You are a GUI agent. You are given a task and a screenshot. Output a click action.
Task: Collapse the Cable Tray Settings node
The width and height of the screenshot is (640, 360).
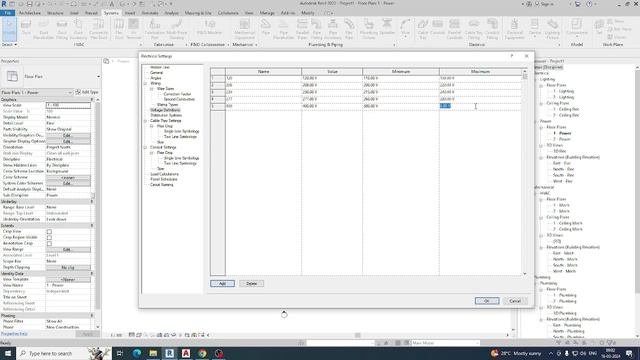[x=145, y=121]
